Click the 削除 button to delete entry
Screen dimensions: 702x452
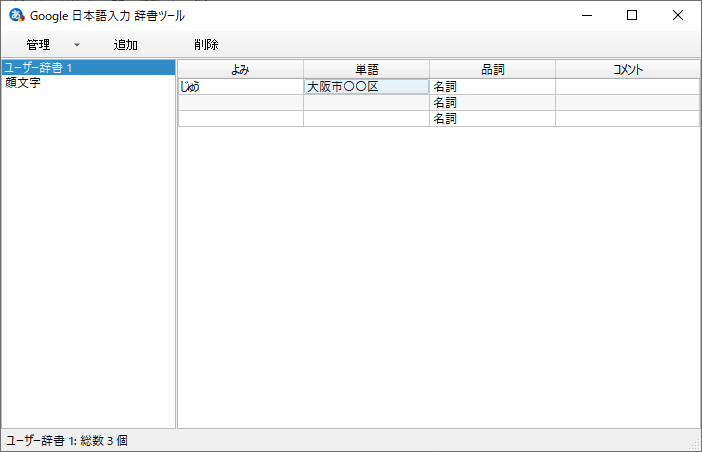coord(206,44)
